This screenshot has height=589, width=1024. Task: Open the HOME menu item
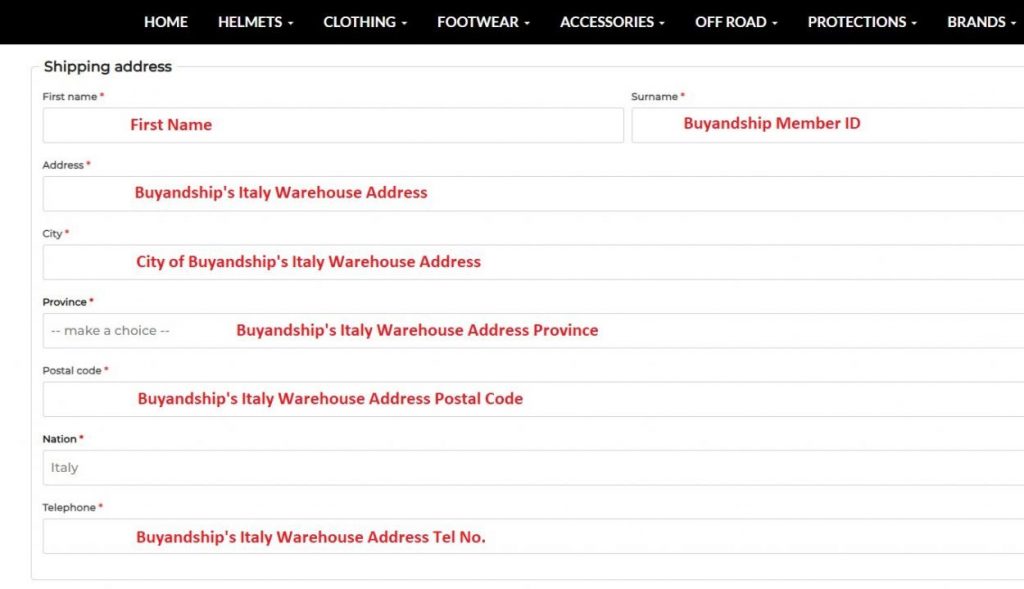click(x=166, y=22)
